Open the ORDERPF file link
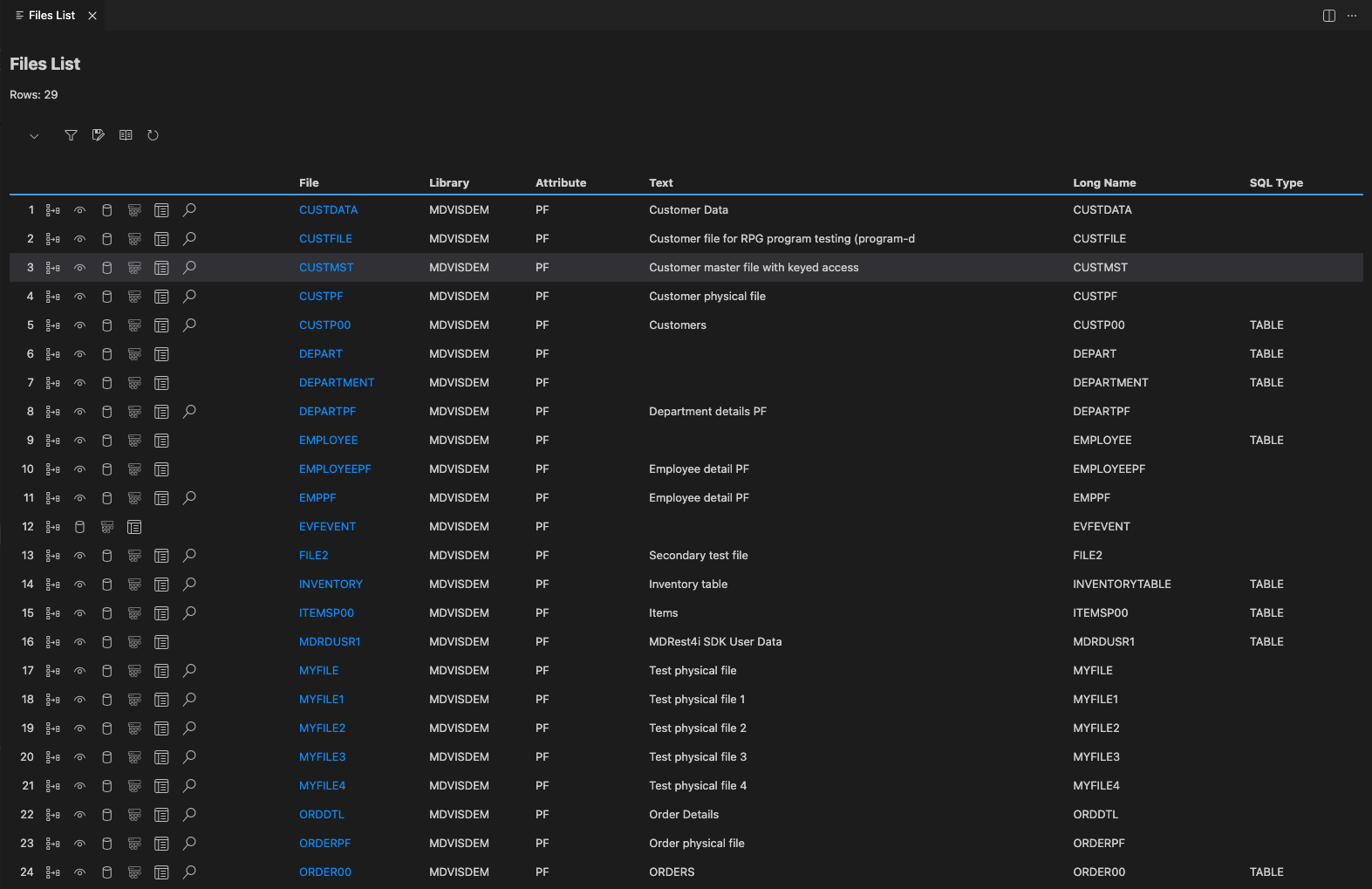The image size is (1372, 889). click(324, 844)
